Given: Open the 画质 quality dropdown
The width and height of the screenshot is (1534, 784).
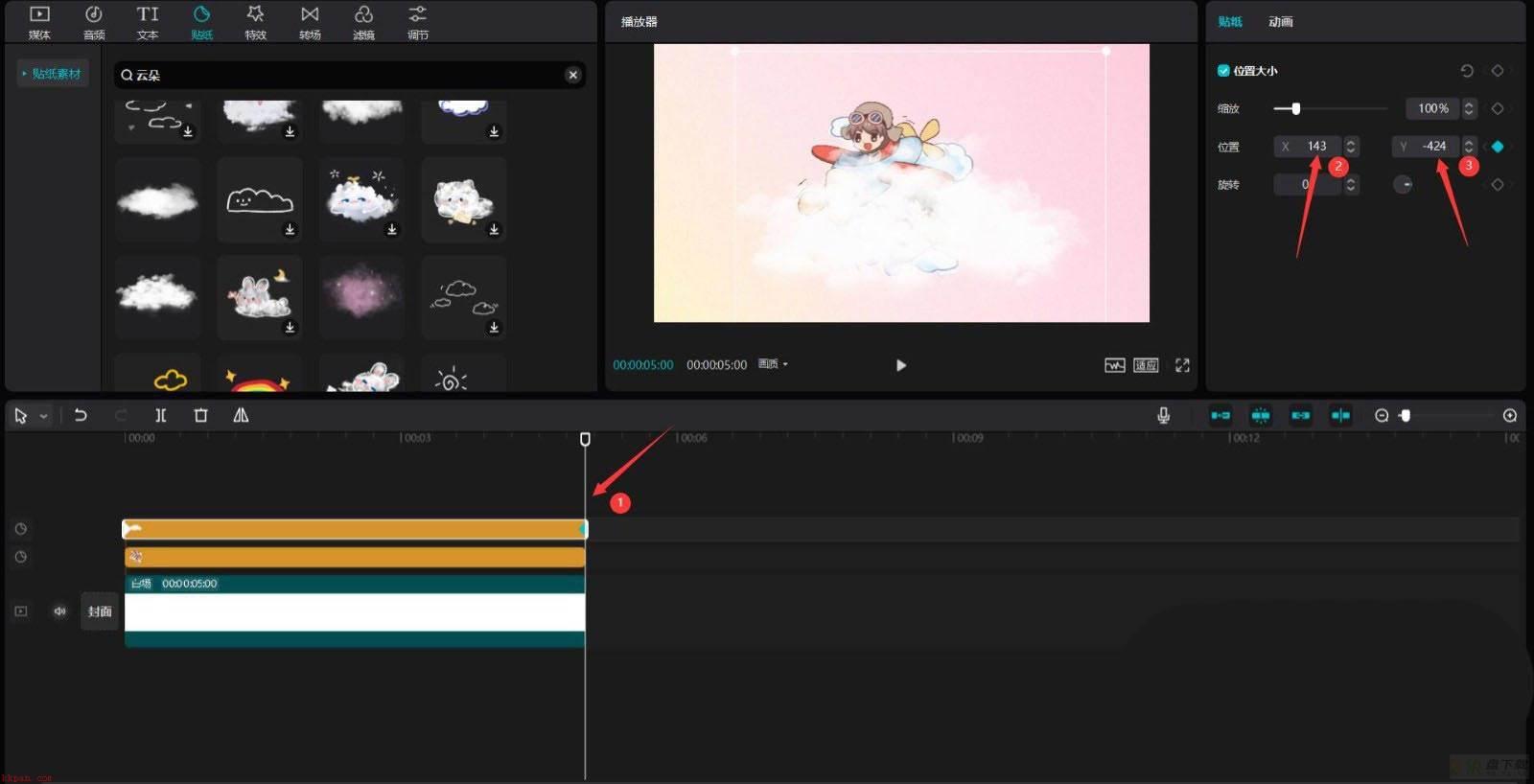Looking at the screenshot, I should pyautogui.click(x=773, y=364).
